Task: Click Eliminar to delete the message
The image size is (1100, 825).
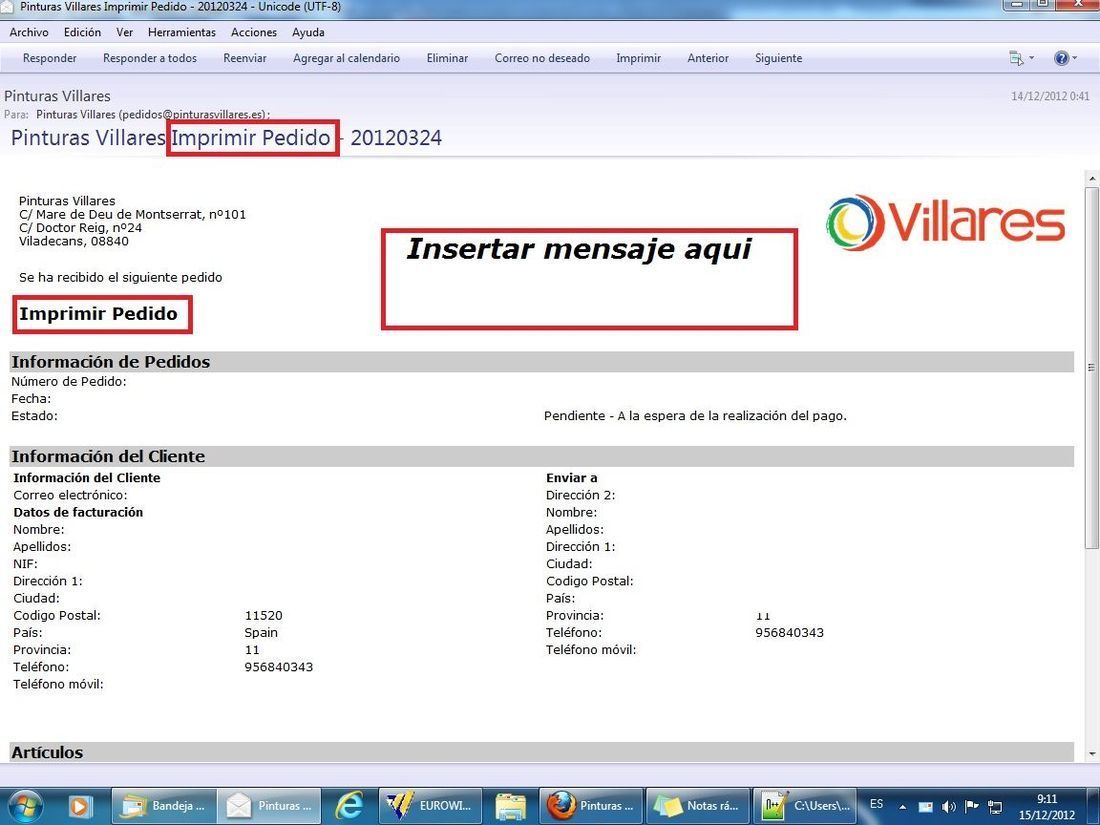Action: coord(448,58)
